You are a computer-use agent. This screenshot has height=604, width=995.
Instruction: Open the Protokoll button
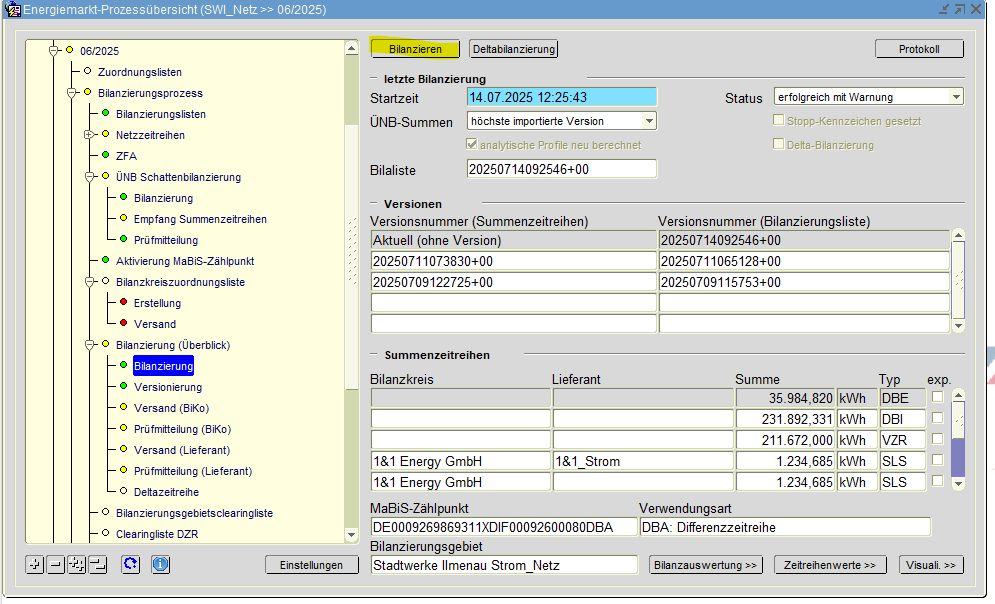point(919,49)
